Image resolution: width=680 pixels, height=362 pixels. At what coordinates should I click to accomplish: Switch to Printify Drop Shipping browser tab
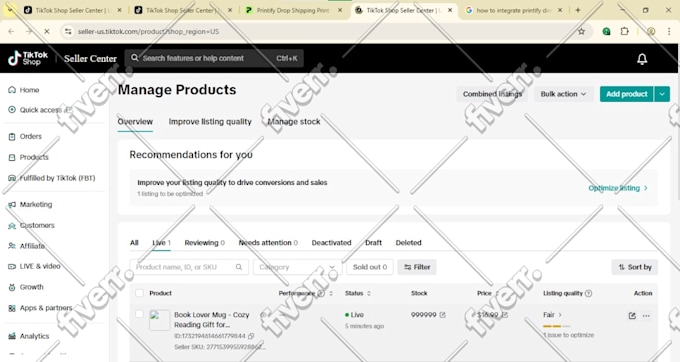[293, 10]
